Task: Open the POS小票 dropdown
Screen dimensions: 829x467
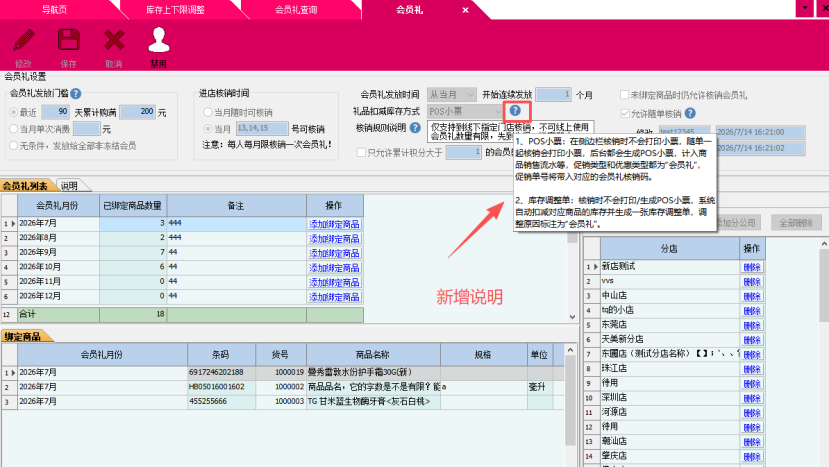Action: point(465,111)
